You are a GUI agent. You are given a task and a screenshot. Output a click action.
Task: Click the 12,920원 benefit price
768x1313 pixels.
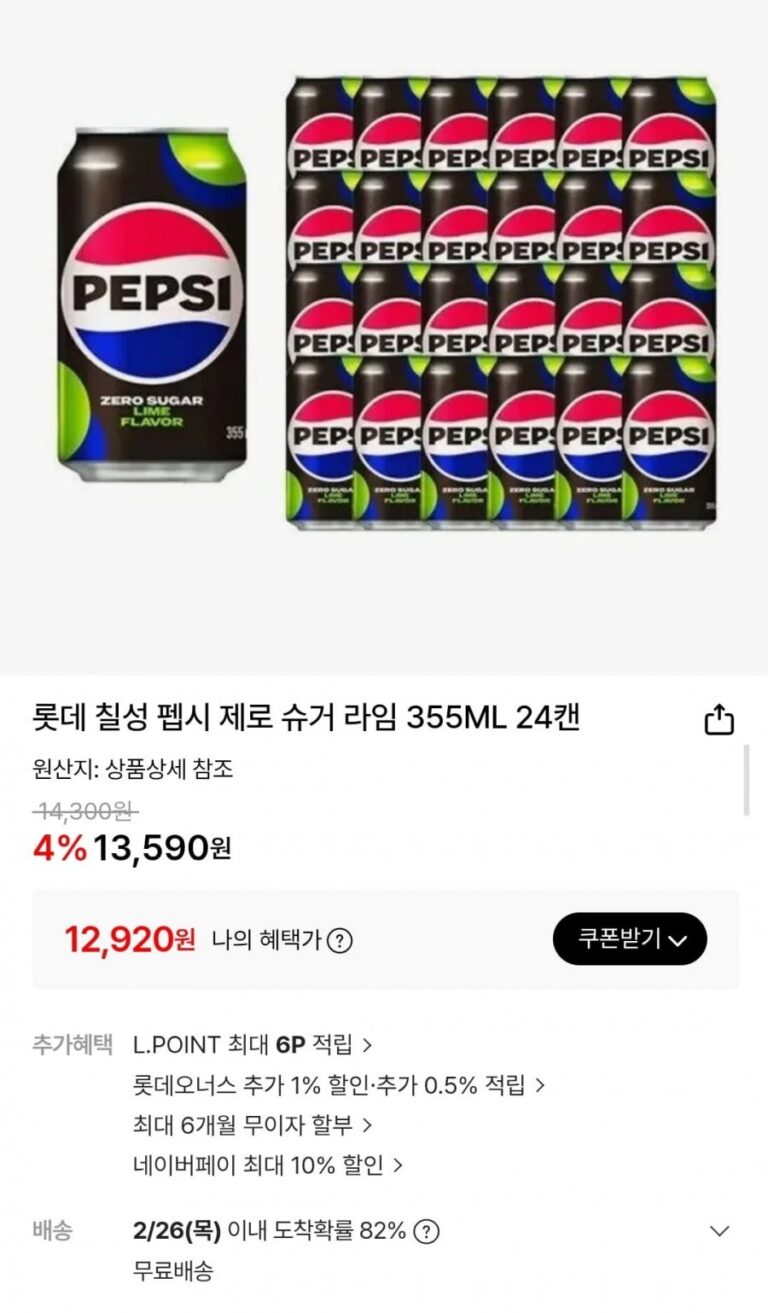[130, 939]
